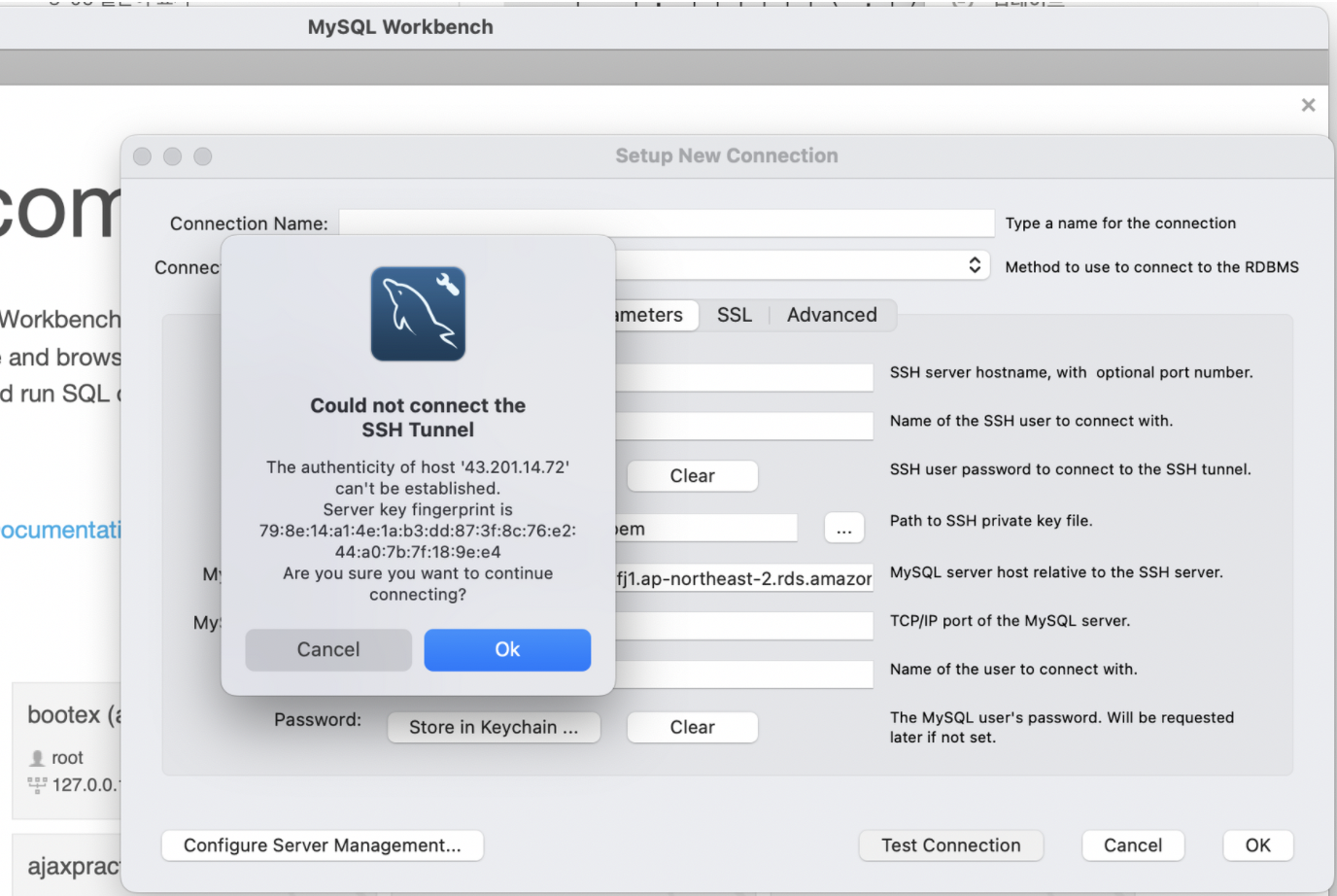1337x896 pixels.
Task: Click the MySQL Username input field
Action: (x=744, y=674)
